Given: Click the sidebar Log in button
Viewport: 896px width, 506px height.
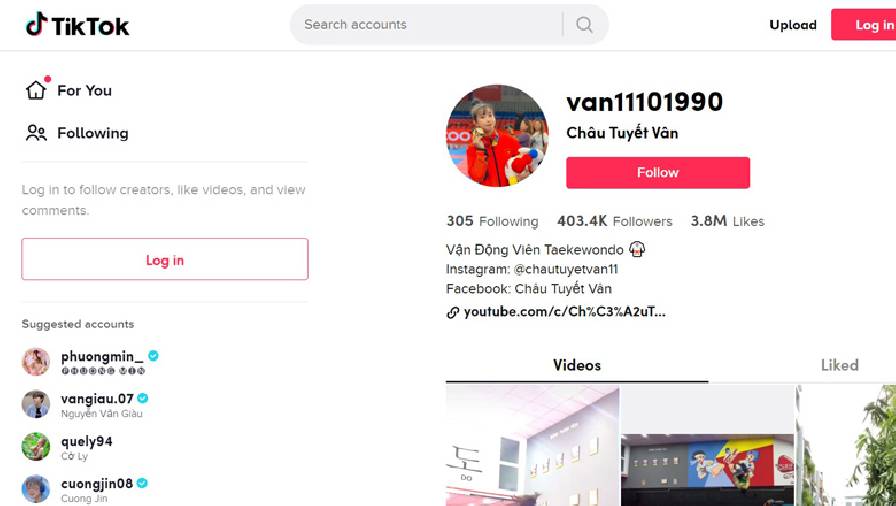Looking at the screenshot, I should point(165,259).
